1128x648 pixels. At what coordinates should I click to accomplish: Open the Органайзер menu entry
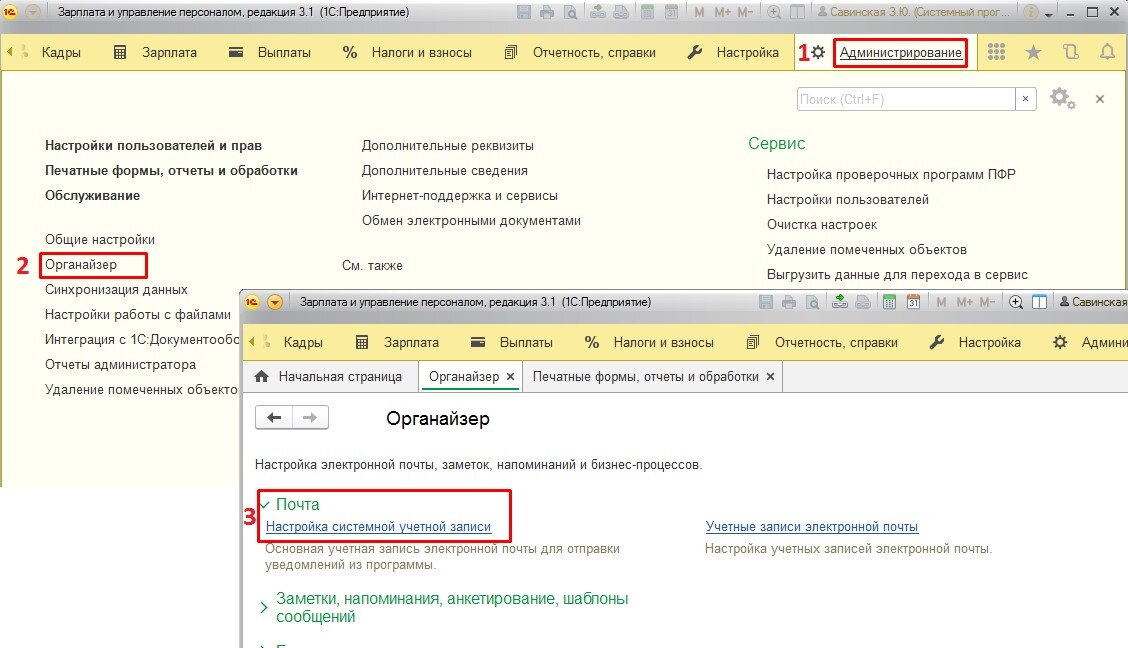[81, 265]
